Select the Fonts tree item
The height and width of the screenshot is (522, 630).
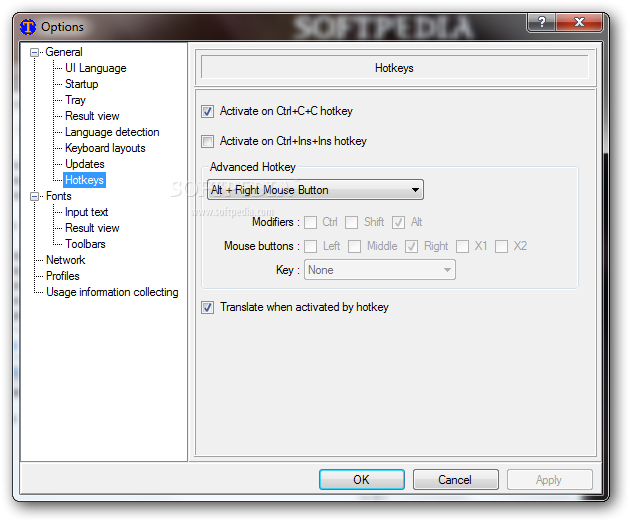click(x=59, y=196)
